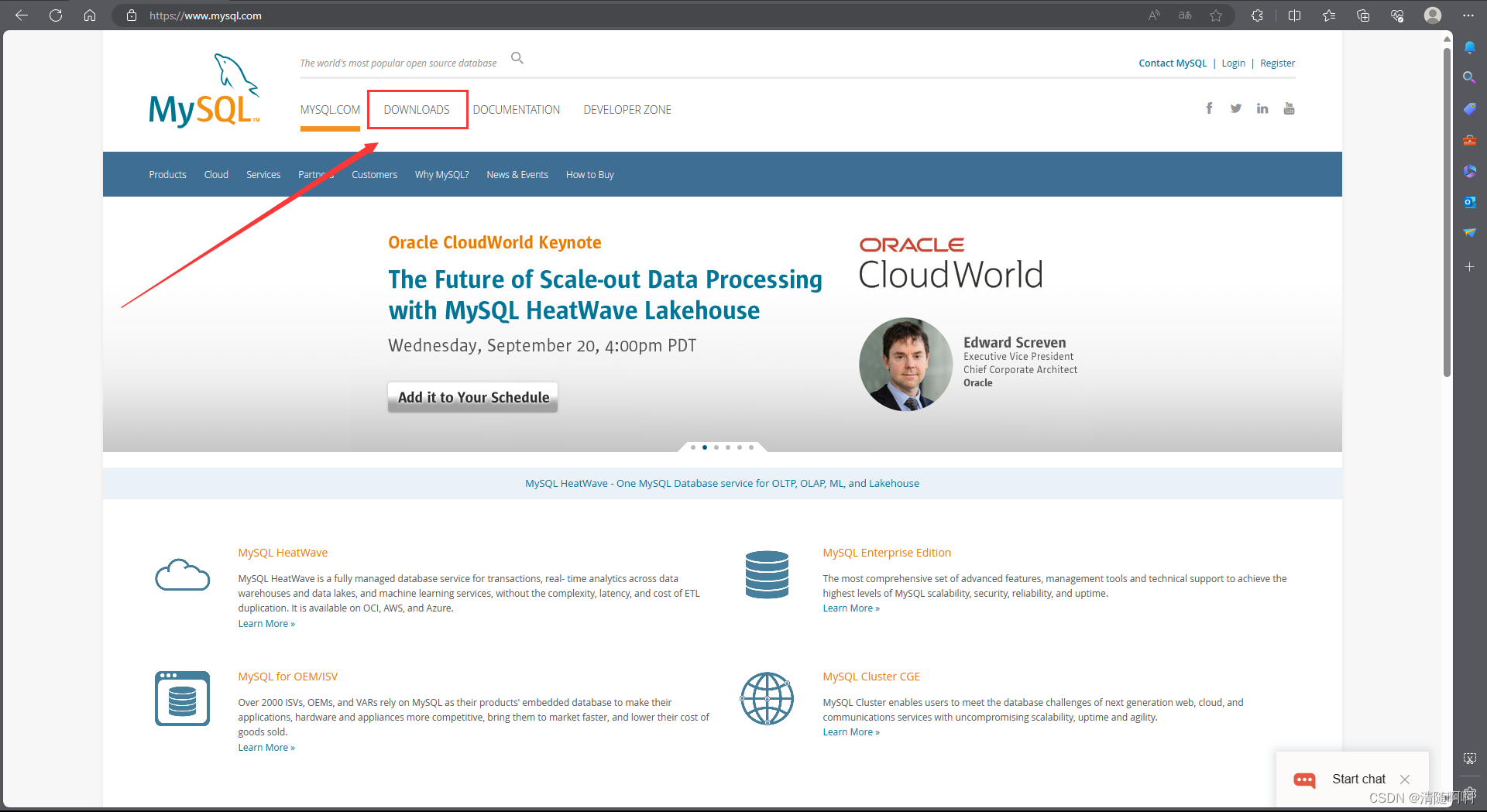View site security information lock icon
The image size is (1487, 812).
coord(132,15)
